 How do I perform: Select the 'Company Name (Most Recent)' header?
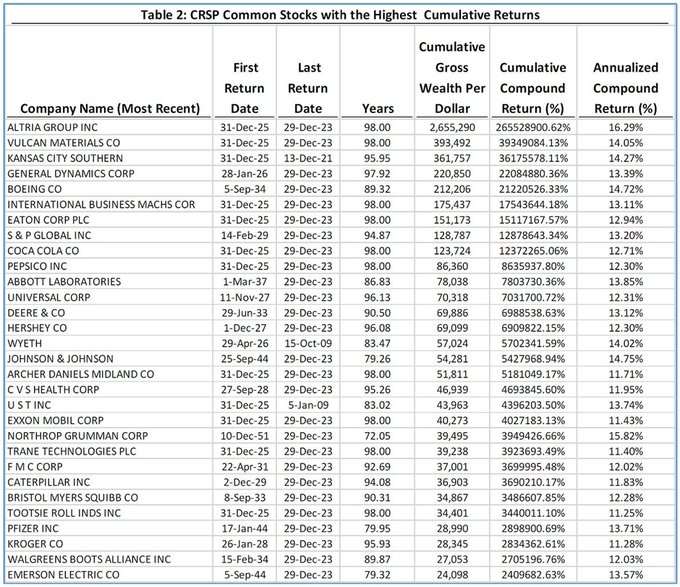(x=110, y=108)
